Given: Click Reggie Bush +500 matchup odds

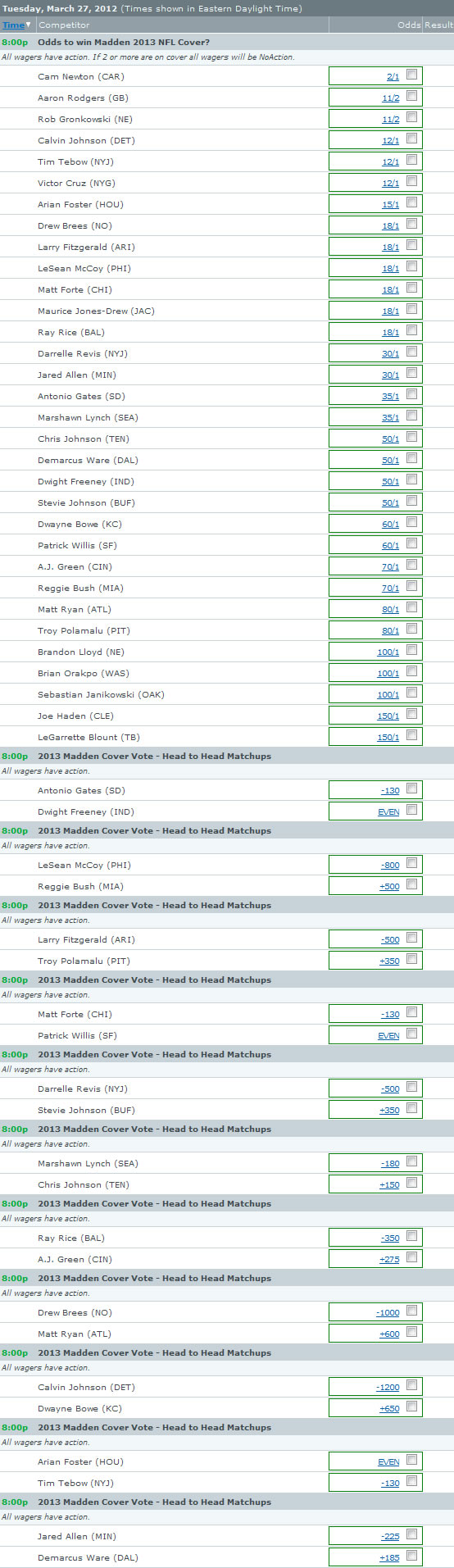Looking at the screenshot, I should pos(389,887).
